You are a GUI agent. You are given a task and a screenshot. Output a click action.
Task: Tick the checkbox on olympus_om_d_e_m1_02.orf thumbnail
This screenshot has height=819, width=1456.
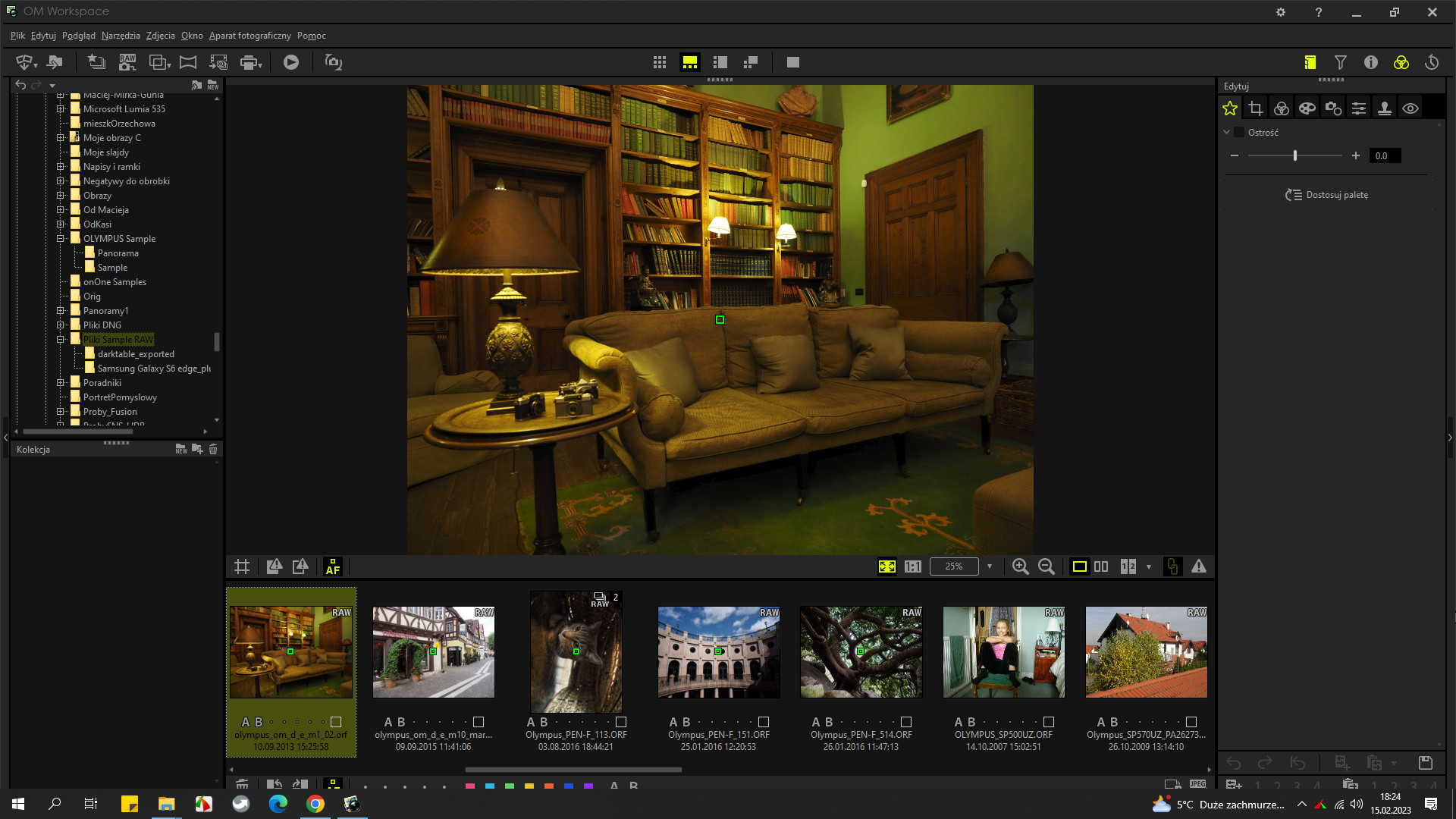click(x=336, y=722)
